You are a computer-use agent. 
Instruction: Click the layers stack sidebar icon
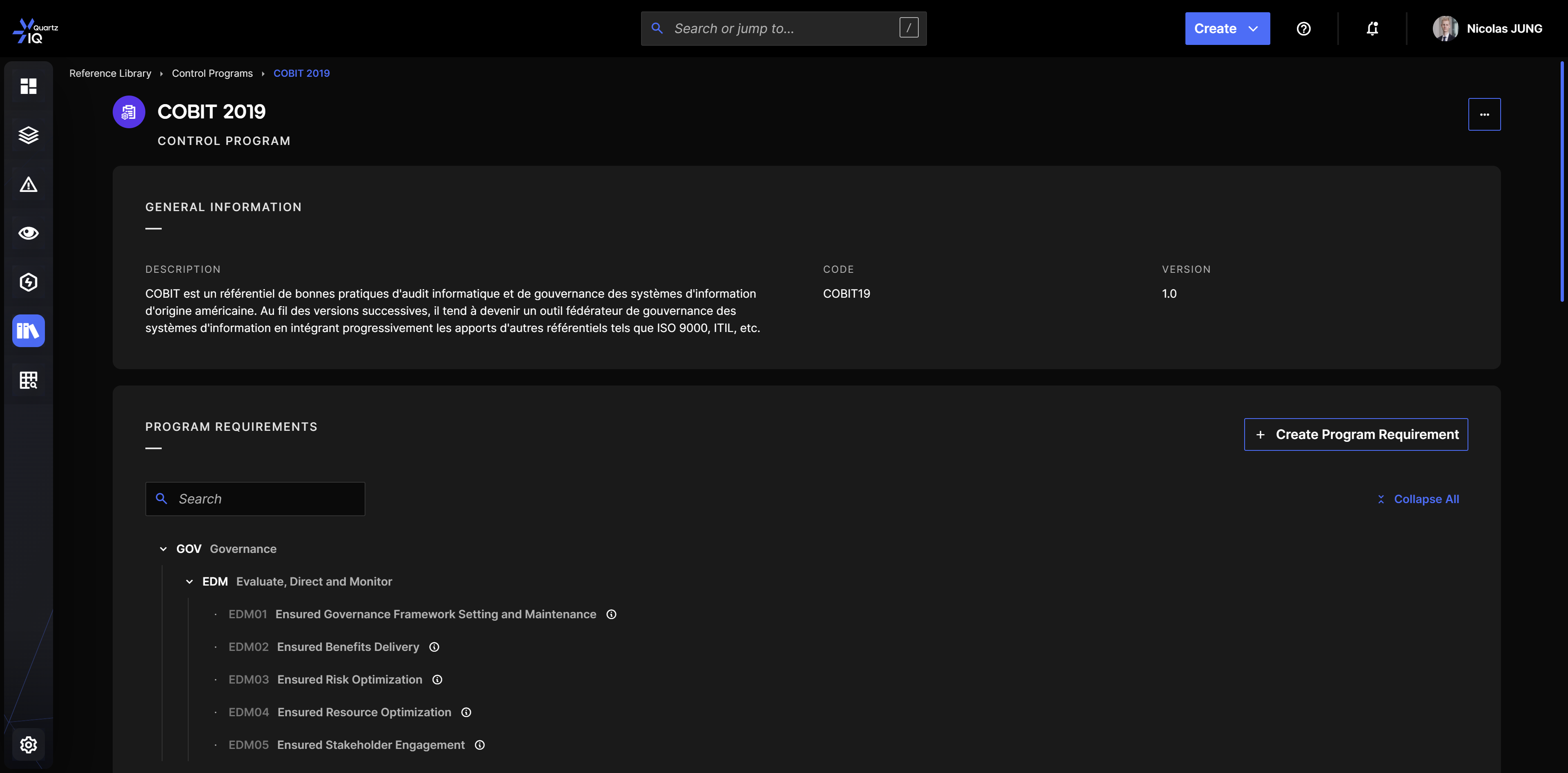tap(28, 135)
